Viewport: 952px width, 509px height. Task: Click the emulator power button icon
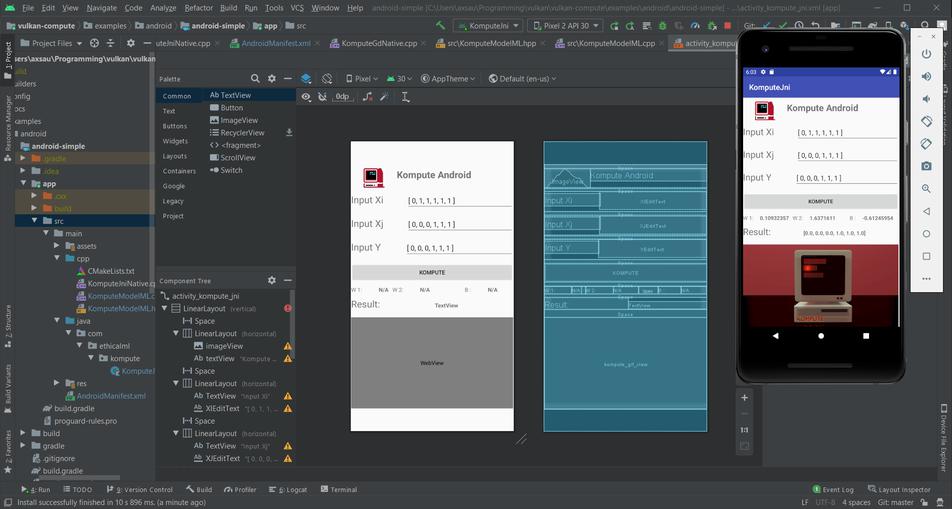(x=927, y=55)
